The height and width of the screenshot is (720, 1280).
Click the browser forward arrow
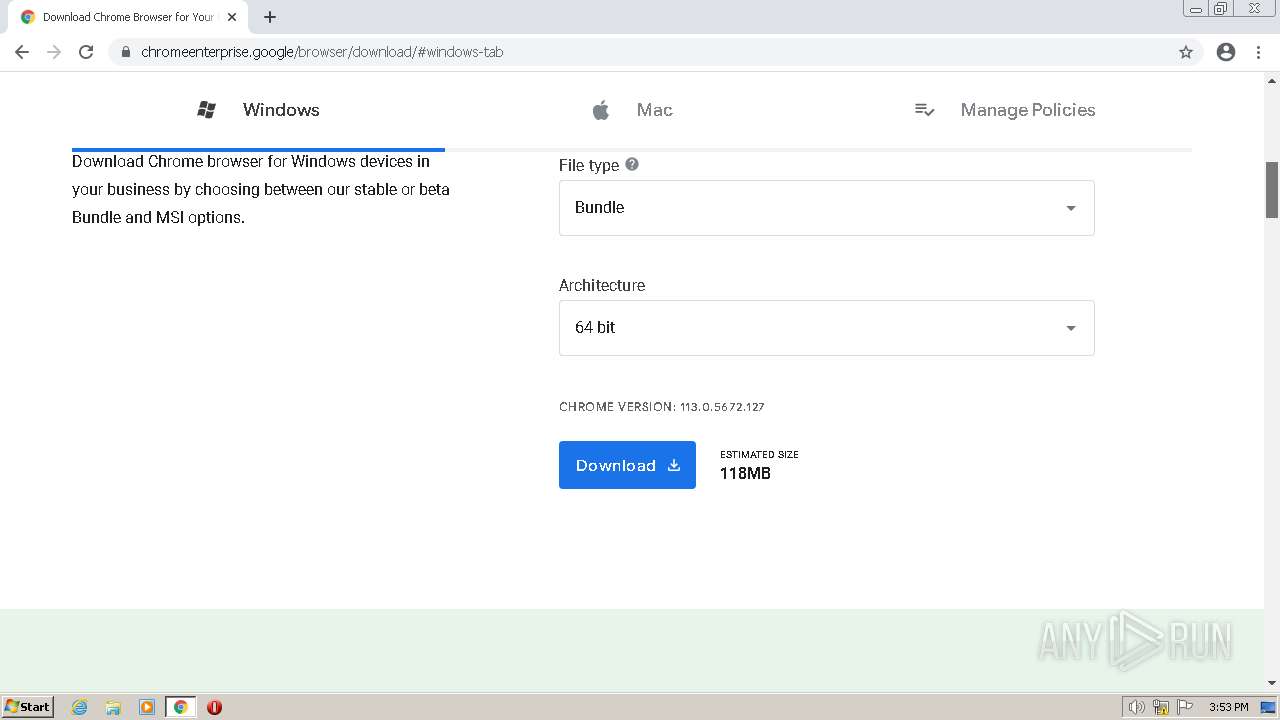pos(54,52)
